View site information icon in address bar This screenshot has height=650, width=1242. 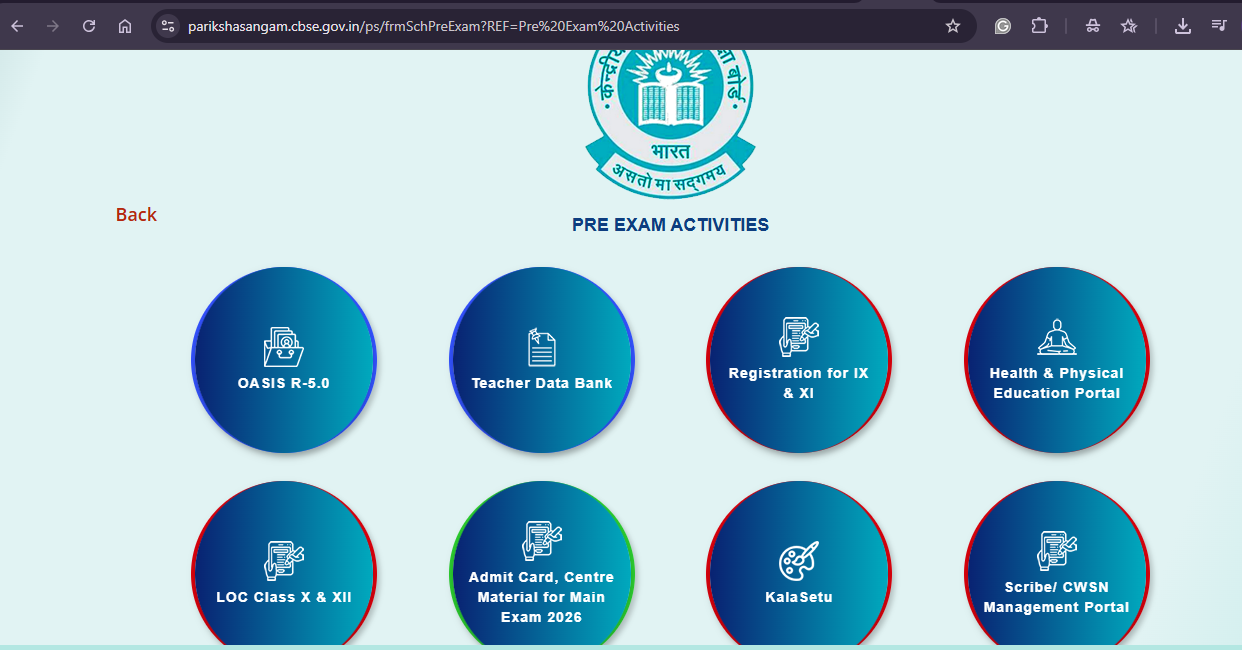(x=168, y=26)
